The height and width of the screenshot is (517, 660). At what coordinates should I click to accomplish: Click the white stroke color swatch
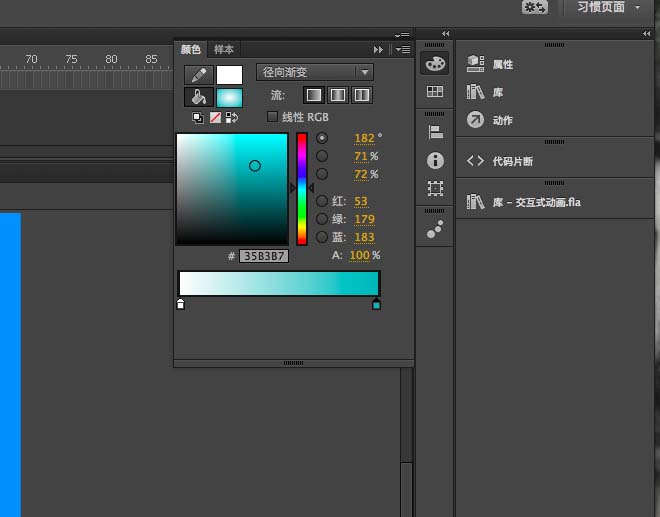229,75
